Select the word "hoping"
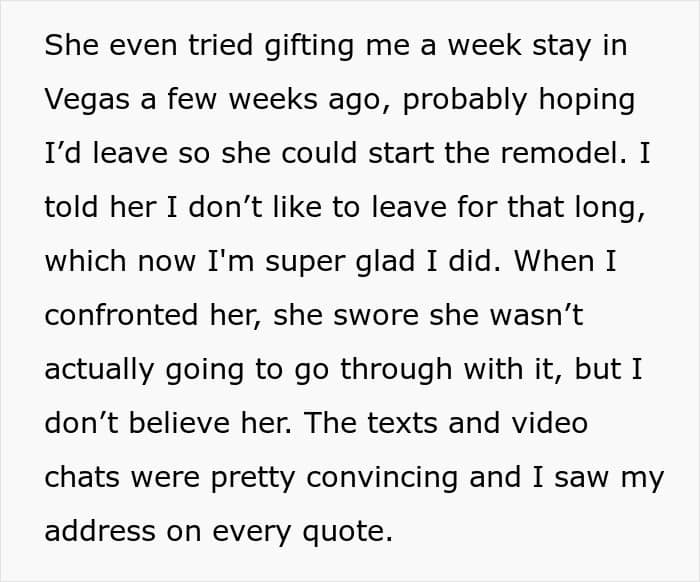 click(587, 99)
